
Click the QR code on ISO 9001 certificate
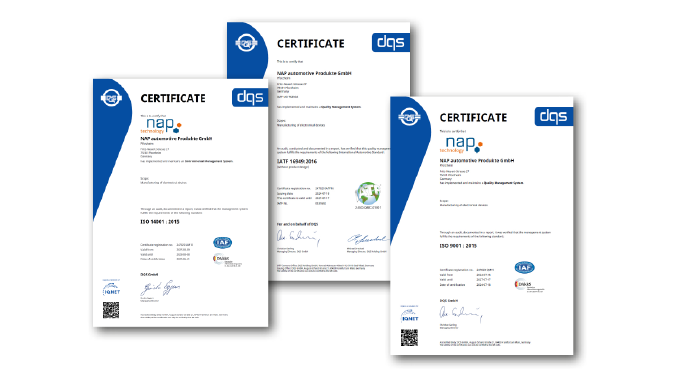(409, 338)
